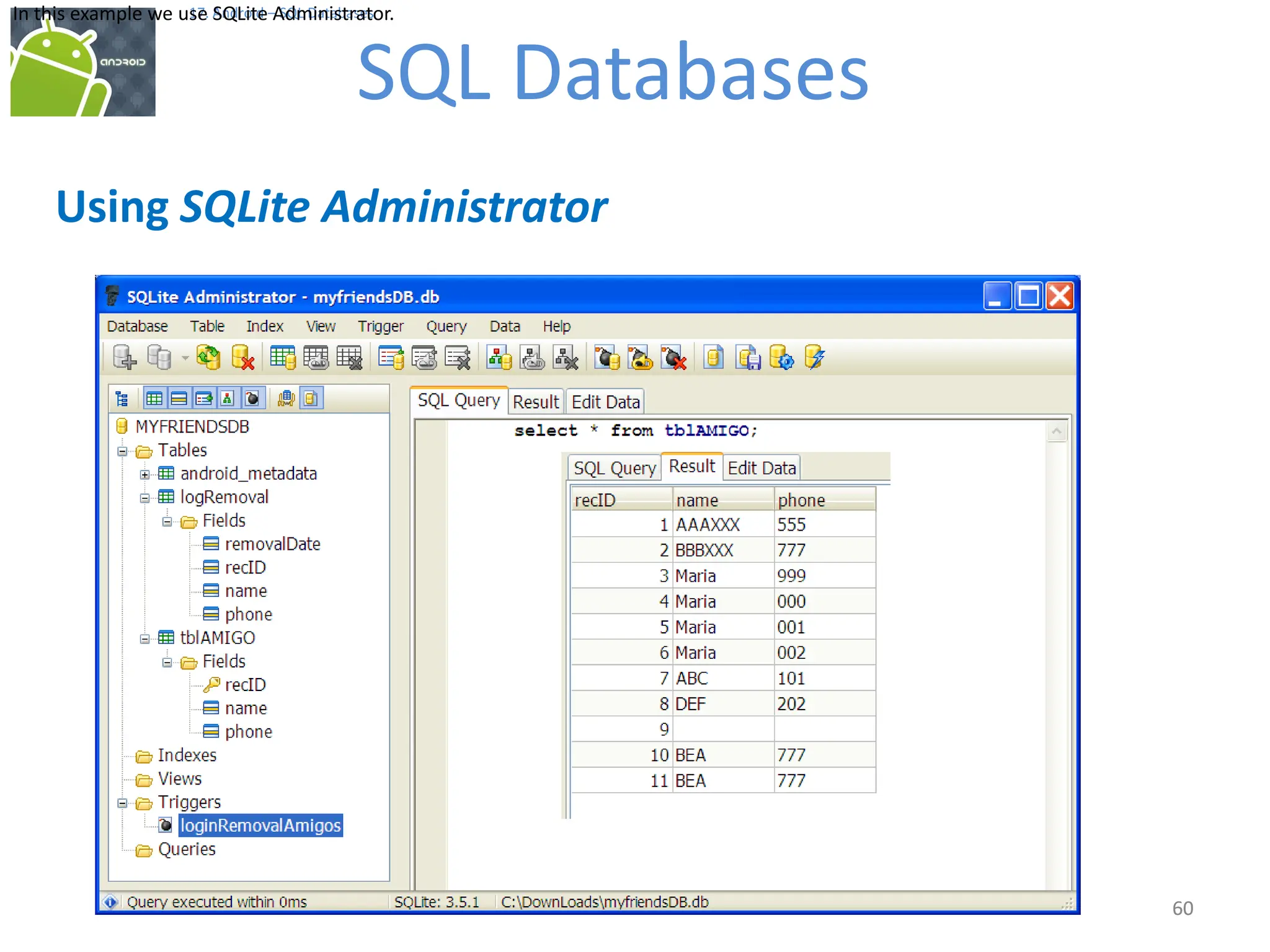
Task: Click the recID column header in results
Action: 621,500
